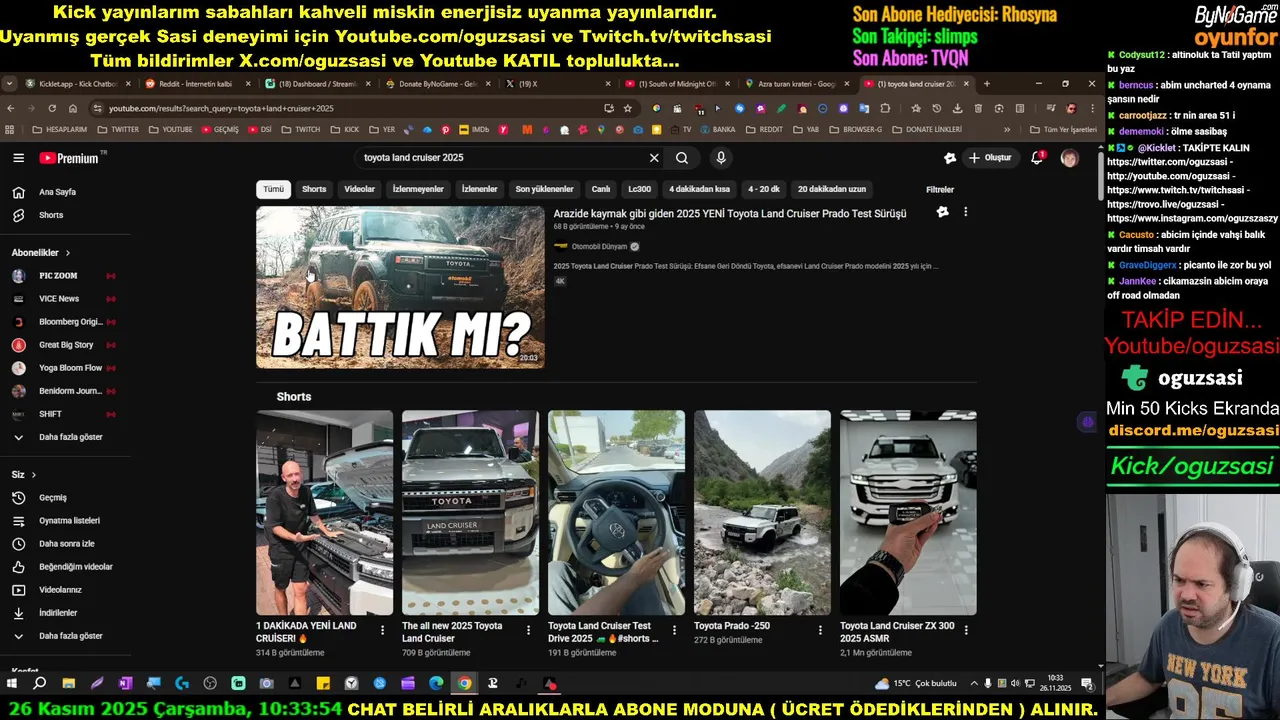Go back in browser history

coord(11,108)
